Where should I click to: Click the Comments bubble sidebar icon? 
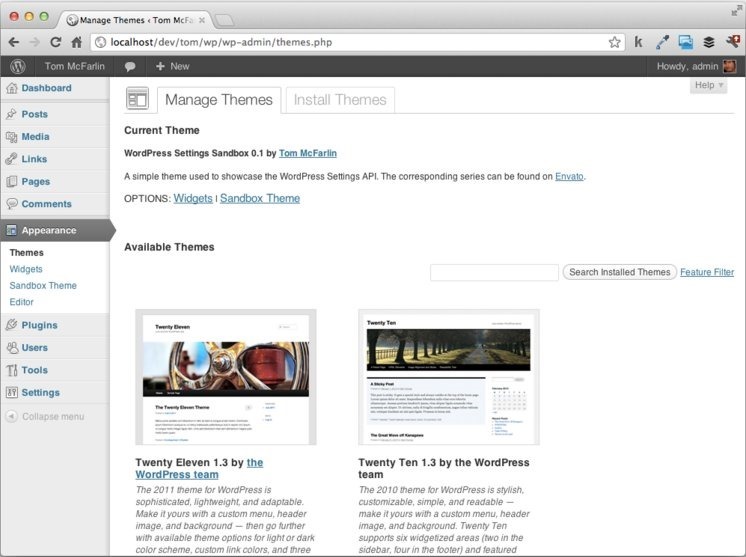pyautogui.click(x=11, y=204)
